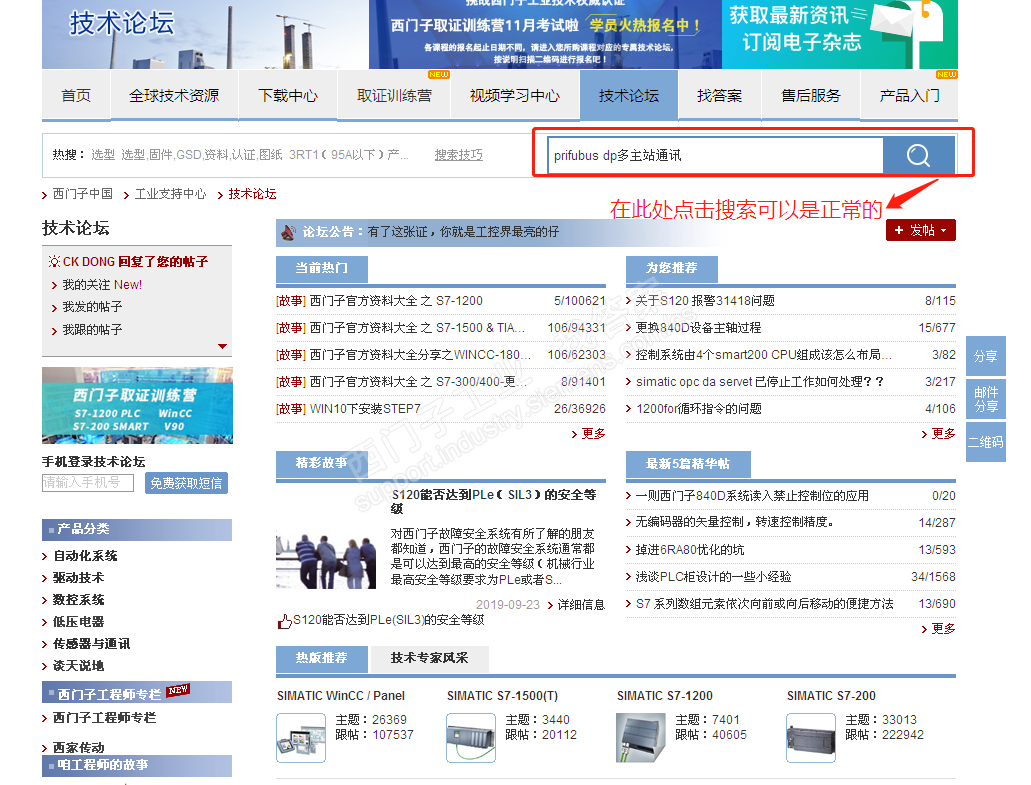The image size is (1031, 785).
Task: Click 更多 under 当前热门 list
Action: click(x=593, y=434)
